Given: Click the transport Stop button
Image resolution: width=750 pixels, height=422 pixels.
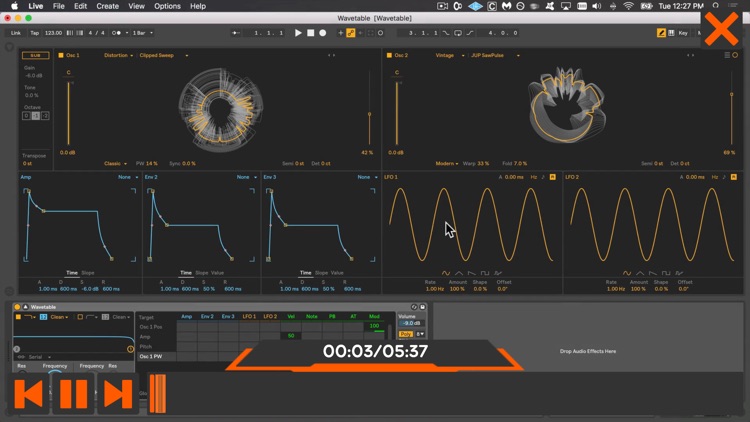Looking at the screenshot, I should click(x=310, y=33).
